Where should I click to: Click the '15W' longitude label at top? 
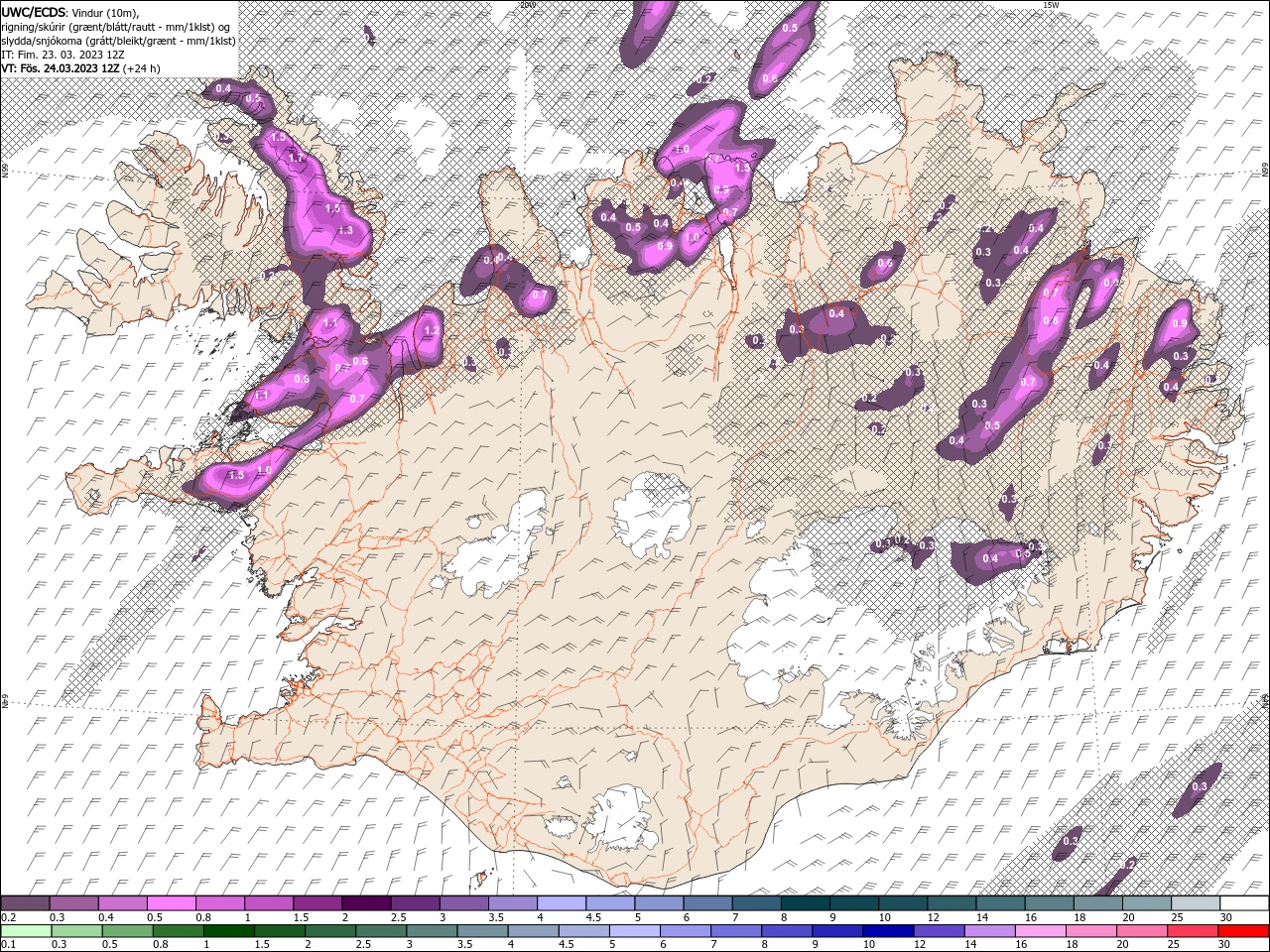tap(1051, 5)
